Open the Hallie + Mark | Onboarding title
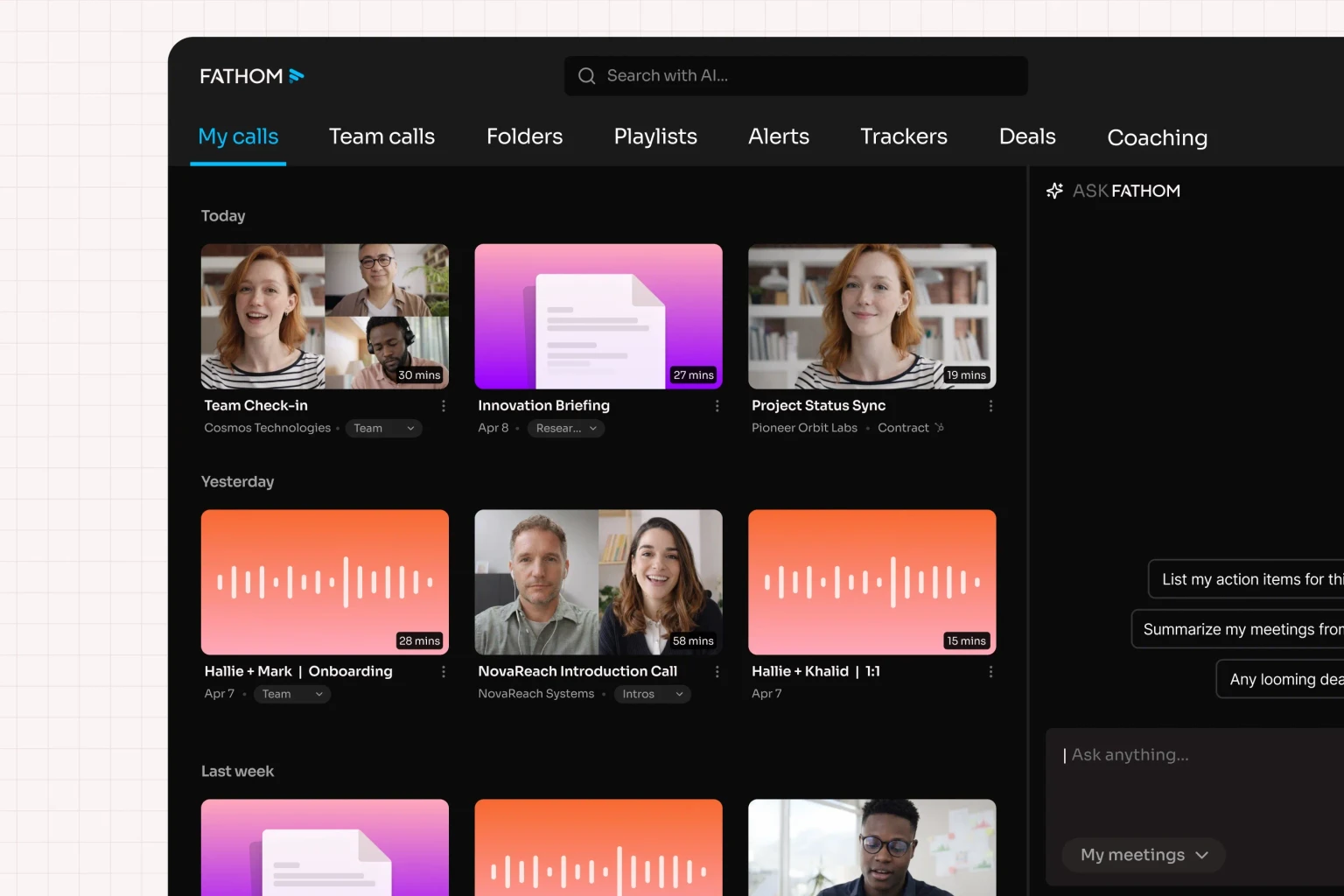 coord(298,671)
